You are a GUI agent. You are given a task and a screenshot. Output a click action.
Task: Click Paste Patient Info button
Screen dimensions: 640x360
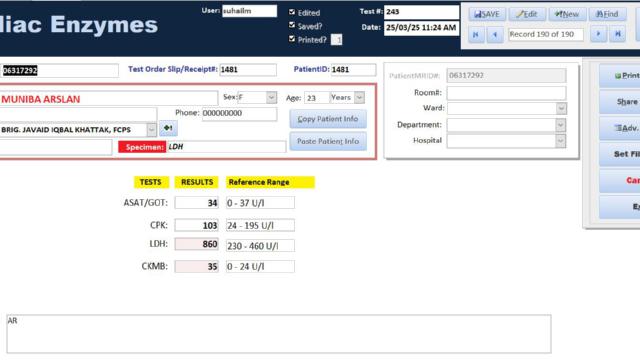coord(328,141)
